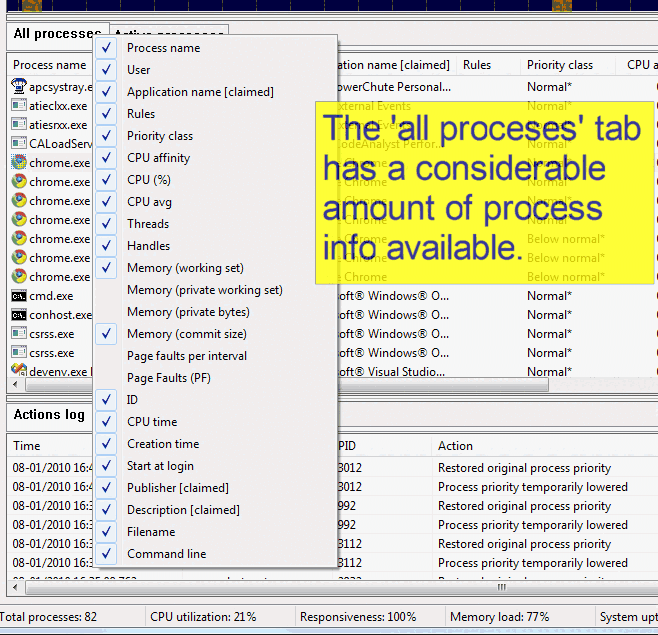Toggle the CPU affinity column checkmark

tap(106, 157)
